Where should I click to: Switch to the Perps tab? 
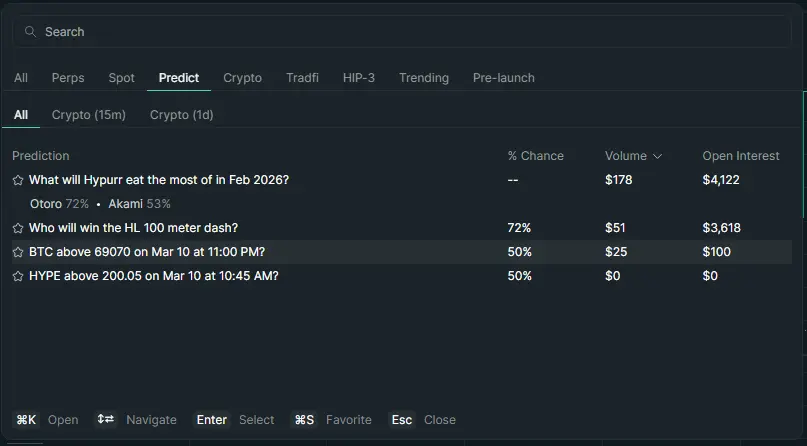[x=68, y=78]
